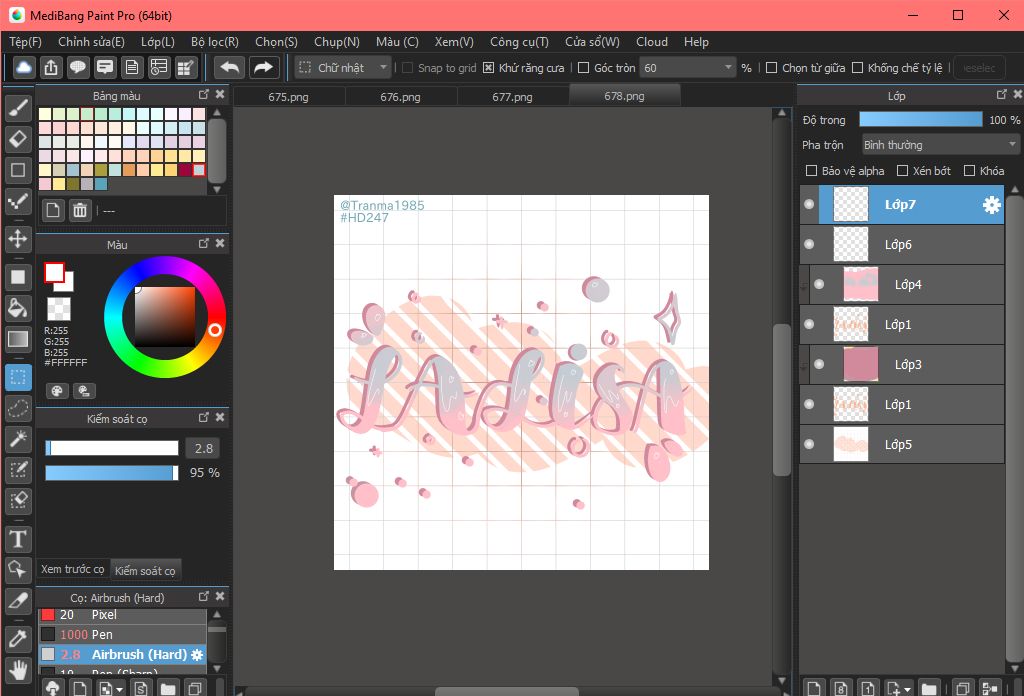Click the Redo arrow icon
Viewport: 1024px width, 696px height.
[x=263, y=67]
